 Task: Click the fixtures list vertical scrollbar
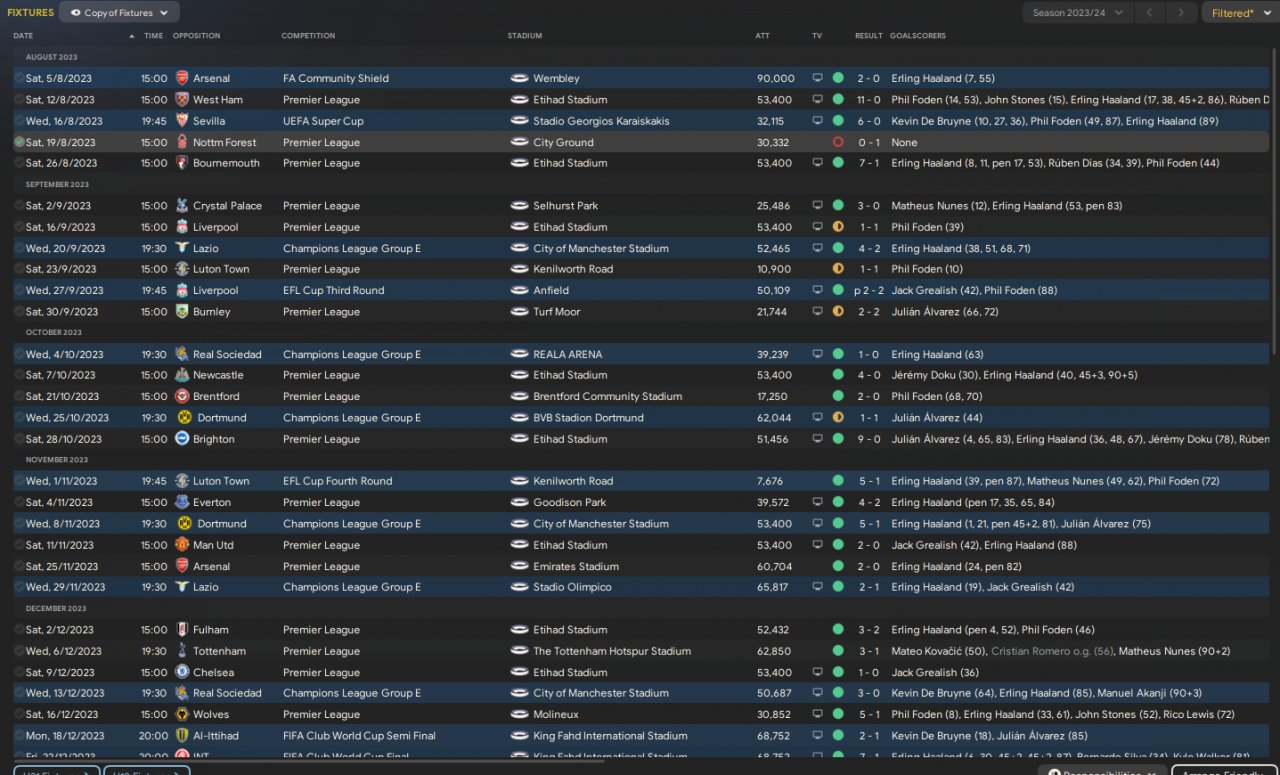coord(1275,200)
